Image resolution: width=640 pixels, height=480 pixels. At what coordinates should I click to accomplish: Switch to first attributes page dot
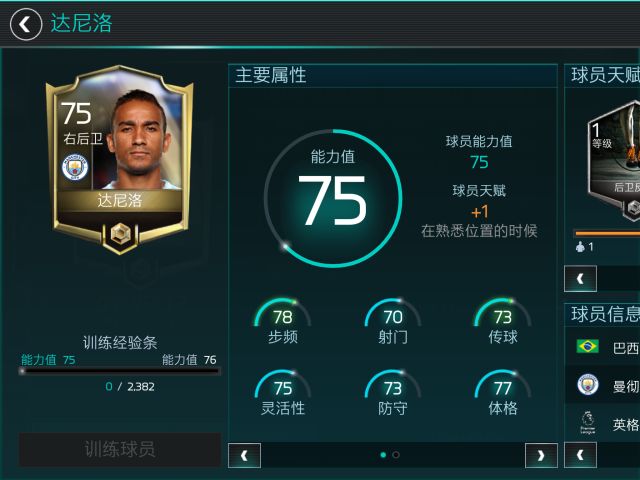(383, 455)
